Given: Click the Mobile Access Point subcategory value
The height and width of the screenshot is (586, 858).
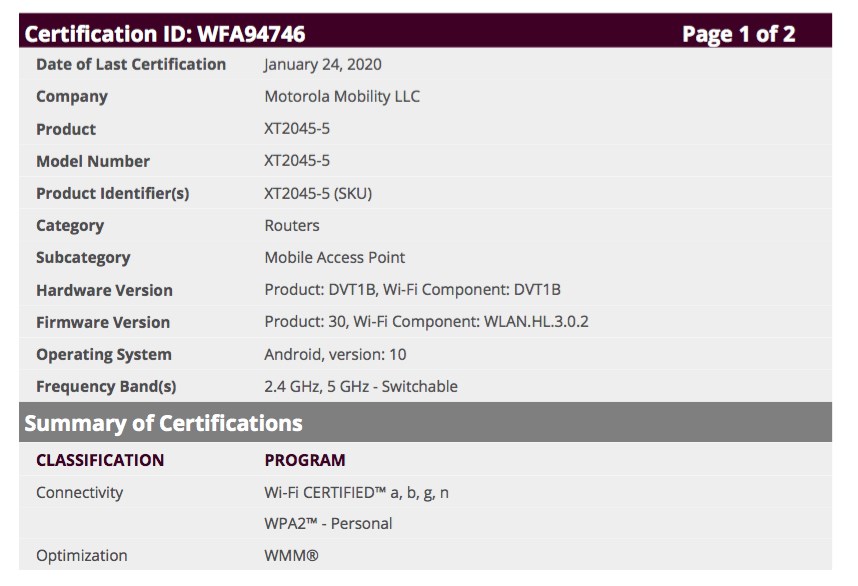Looking at the screenshot, I should pos(335,257).
